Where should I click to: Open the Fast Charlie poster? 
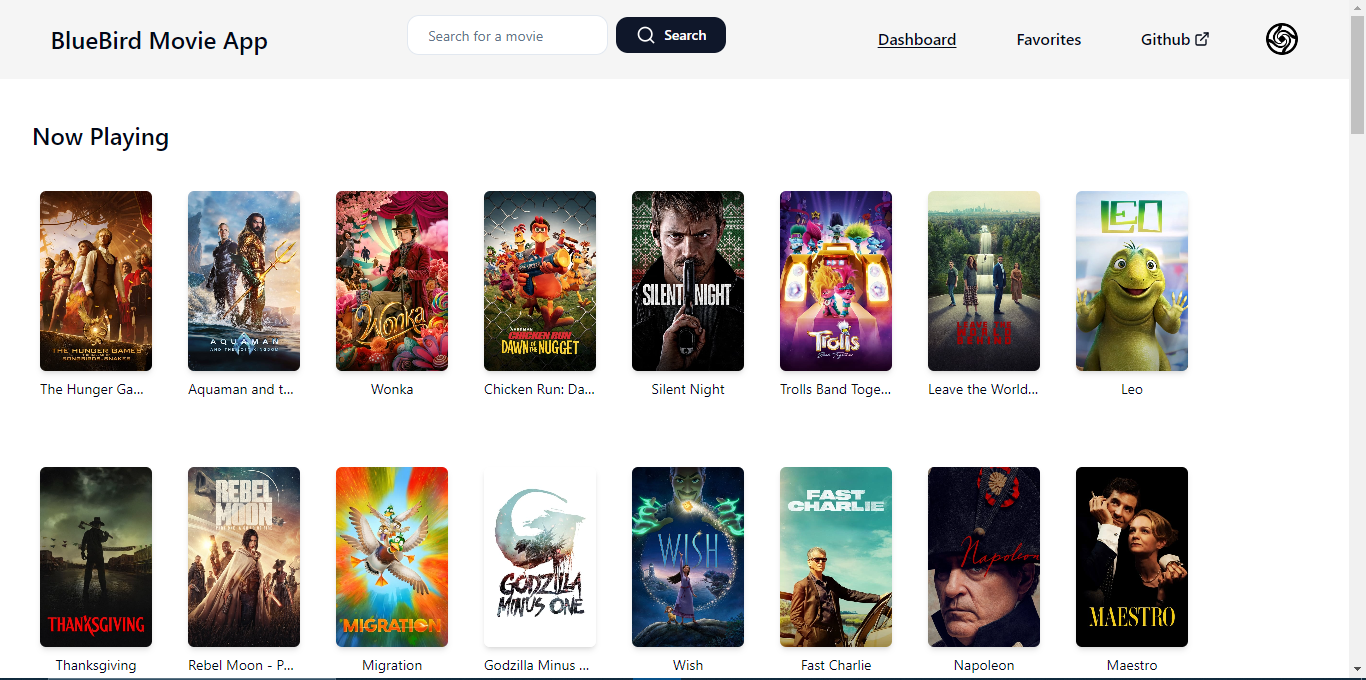pyautogui.click(x=836, y=557)
